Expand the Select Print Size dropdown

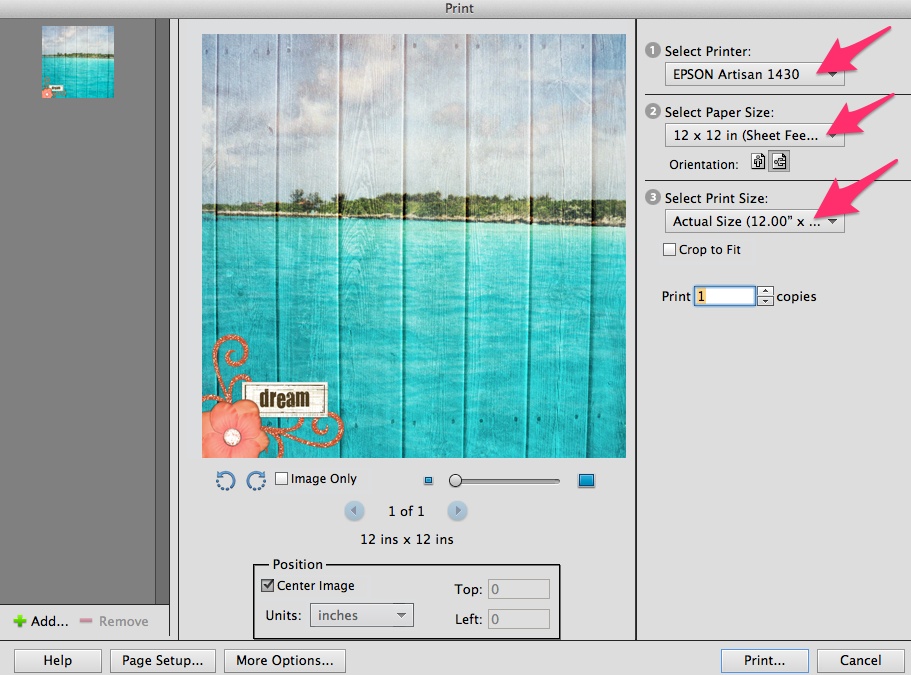point(754,221)
